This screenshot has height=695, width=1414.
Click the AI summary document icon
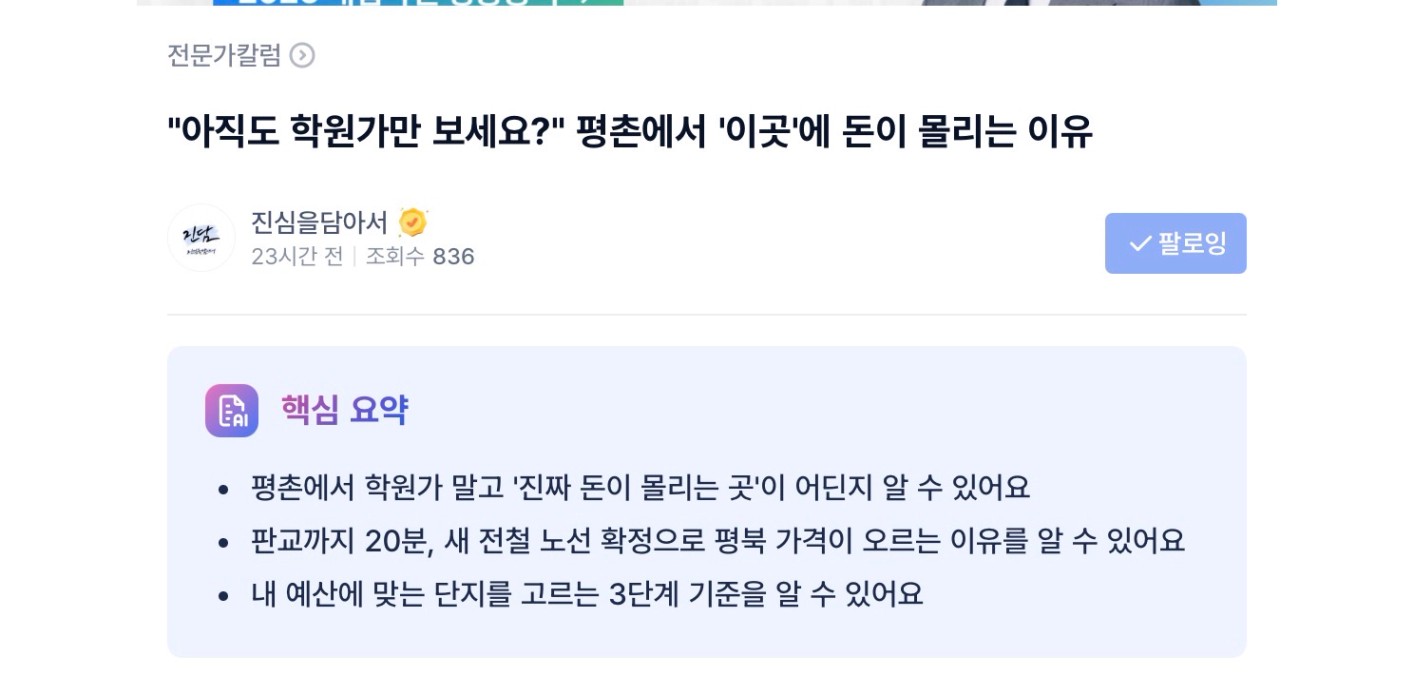coord(232,411)
